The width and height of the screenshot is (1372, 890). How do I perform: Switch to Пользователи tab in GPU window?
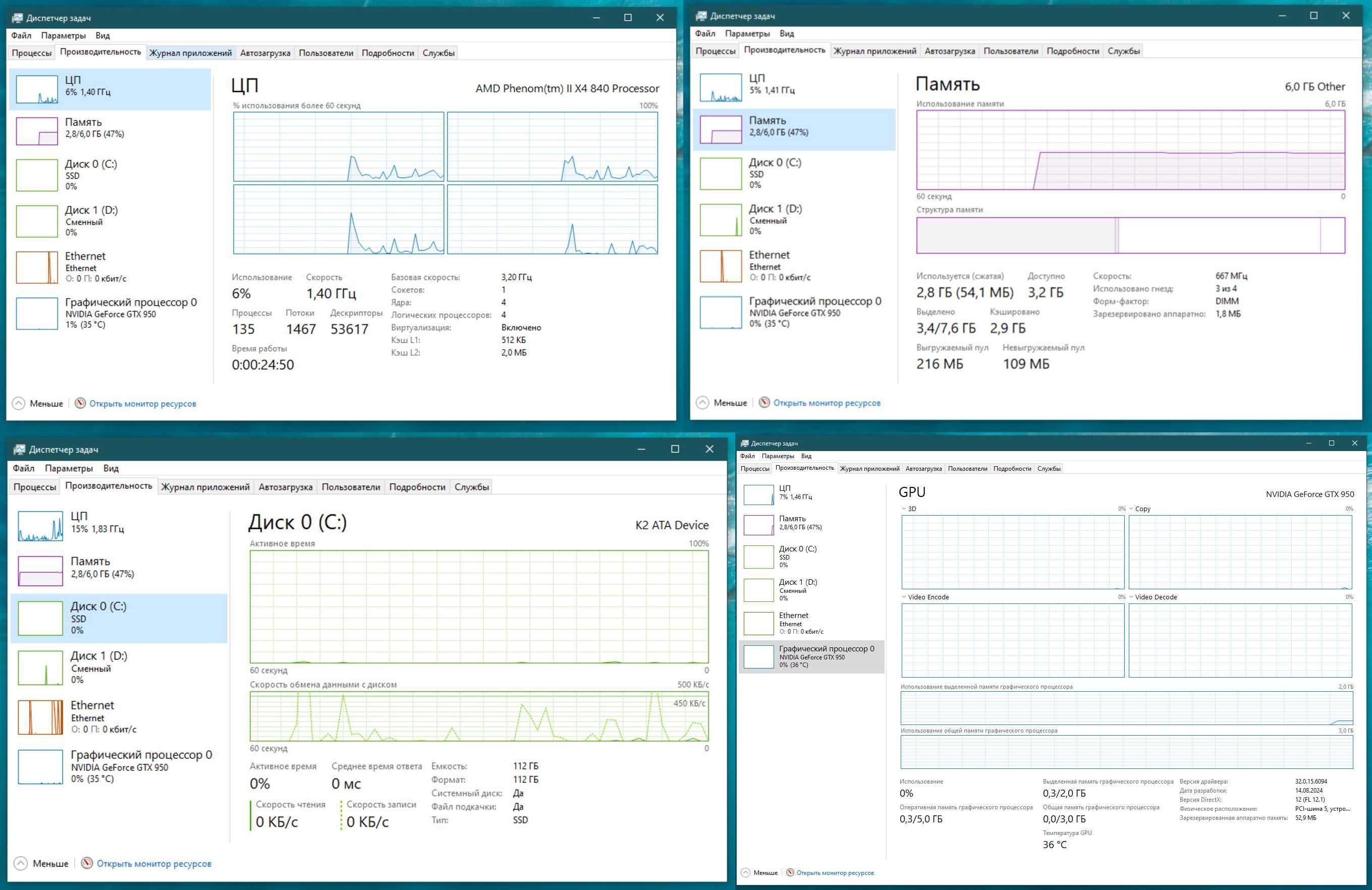[x=967, y=469]
